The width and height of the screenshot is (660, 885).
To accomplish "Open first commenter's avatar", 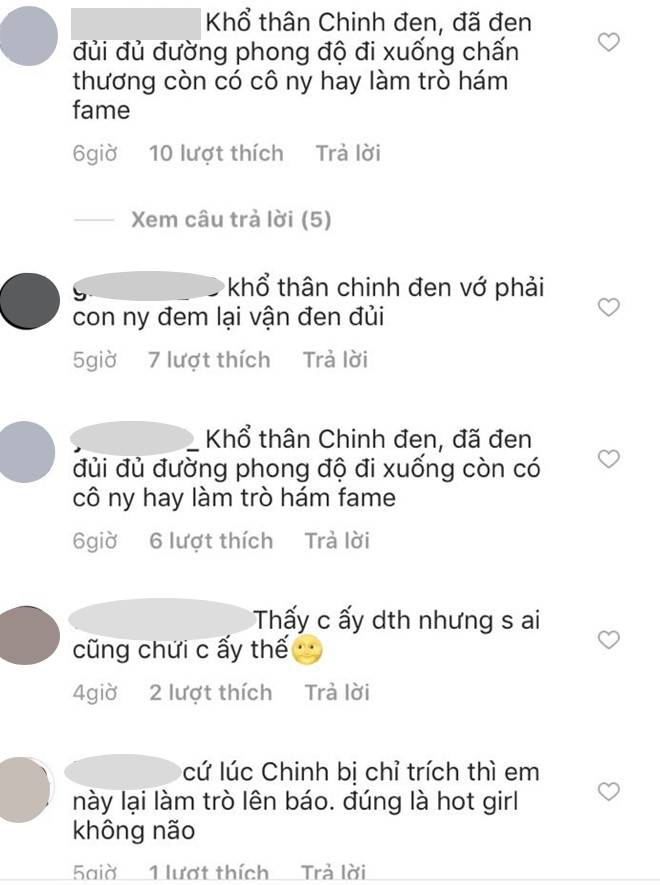I will pyautogui.click(x=28, y=36).
